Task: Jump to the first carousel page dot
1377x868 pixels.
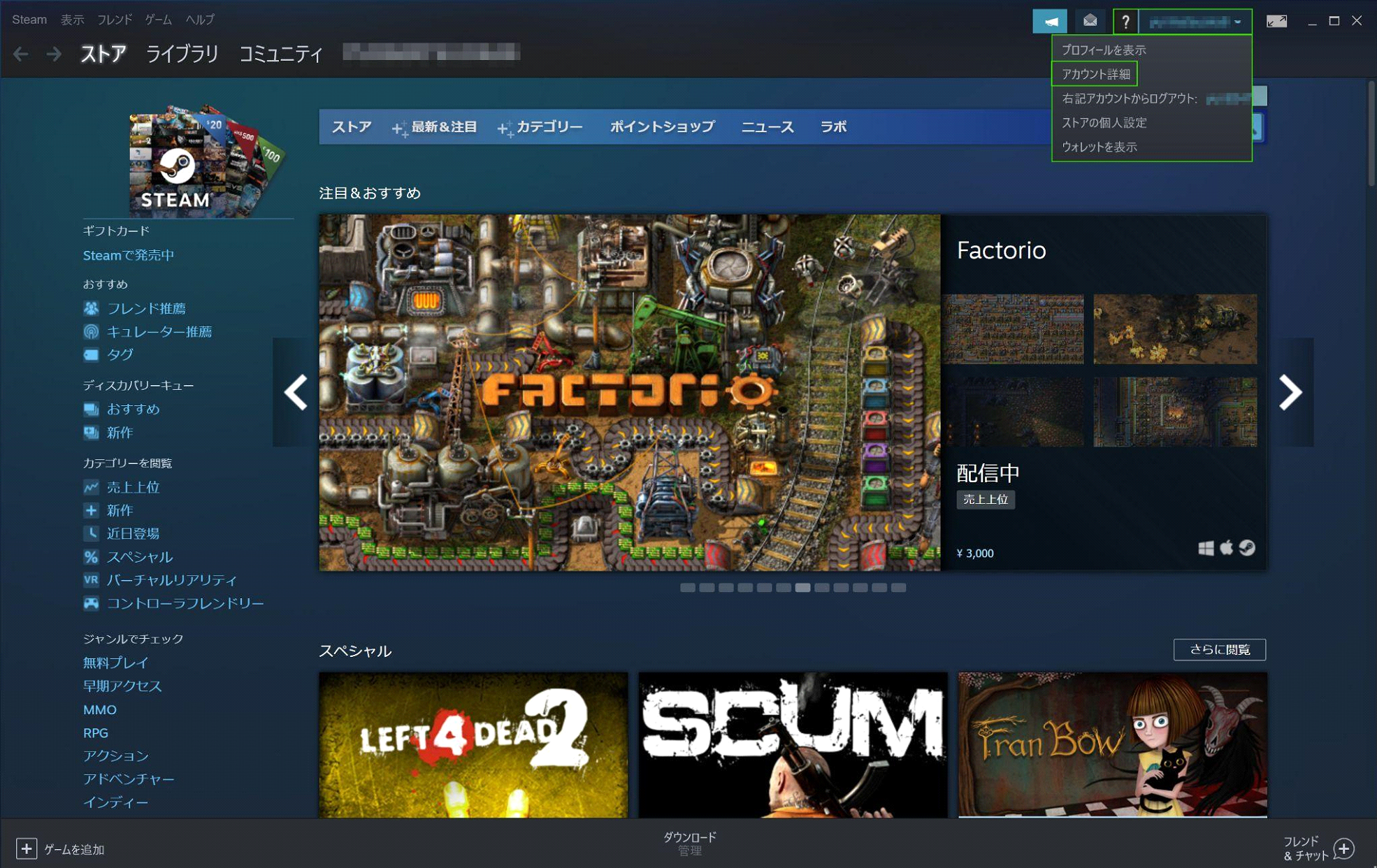Action: tap(688, 588)
